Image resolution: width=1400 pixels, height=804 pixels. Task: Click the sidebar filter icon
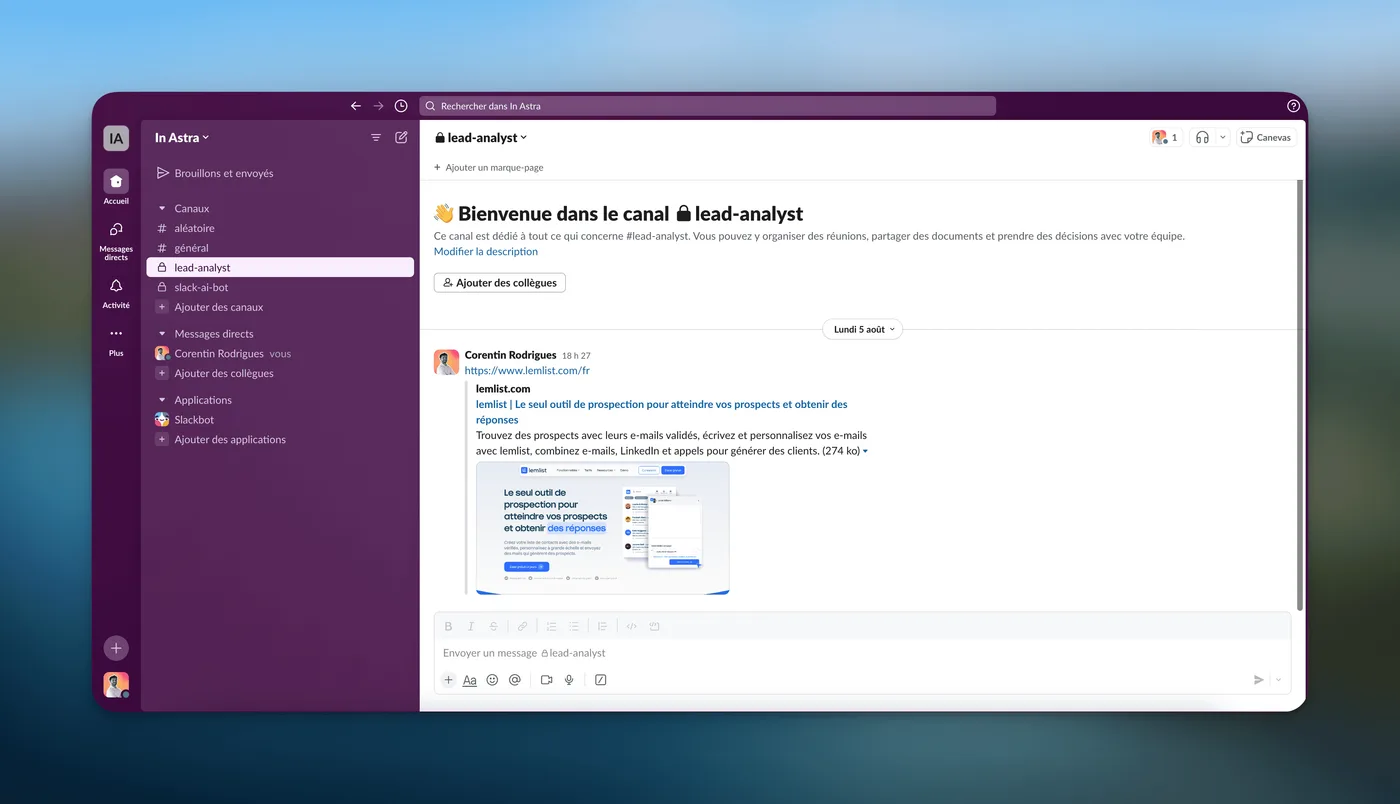(x=376, y=138)
